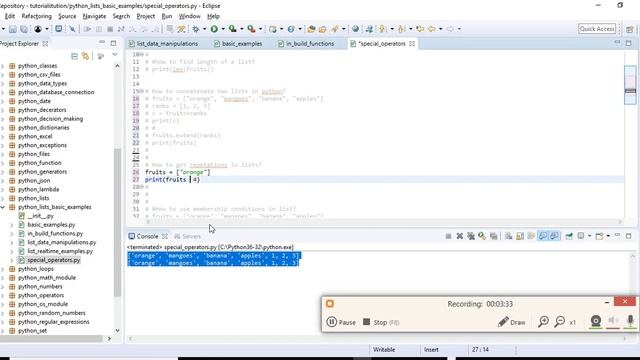Open the Debug button dropdown arrow
The height and width of the screenshot is (360, 640).
tap(204, 29)
